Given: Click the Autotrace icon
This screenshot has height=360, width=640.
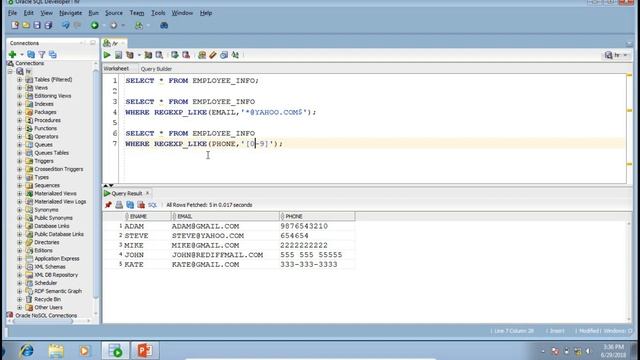Looking at the screenshot, I should click(148, 55).
